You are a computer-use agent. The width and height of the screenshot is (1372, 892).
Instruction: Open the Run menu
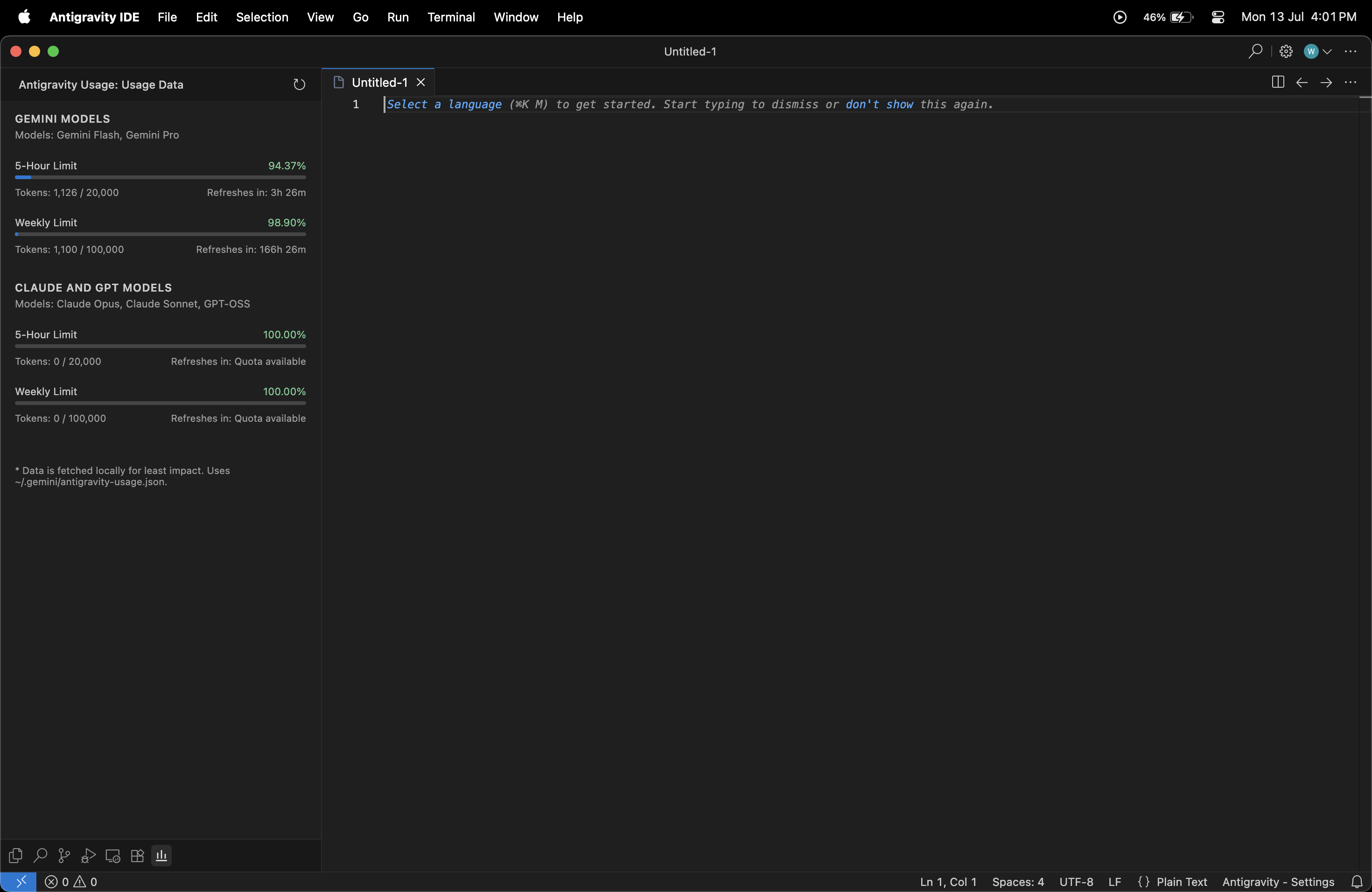pos(398,17)
